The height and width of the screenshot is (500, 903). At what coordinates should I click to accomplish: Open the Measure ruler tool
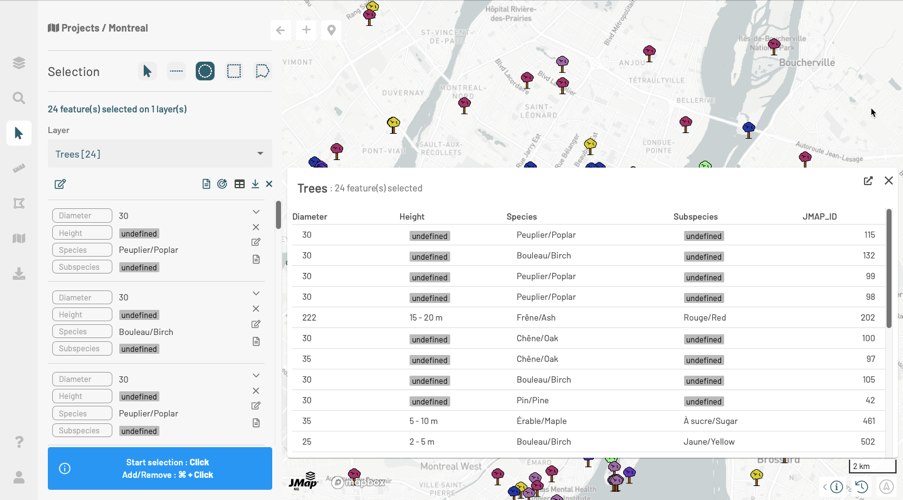pyautogui.click(x=19, y=168)
